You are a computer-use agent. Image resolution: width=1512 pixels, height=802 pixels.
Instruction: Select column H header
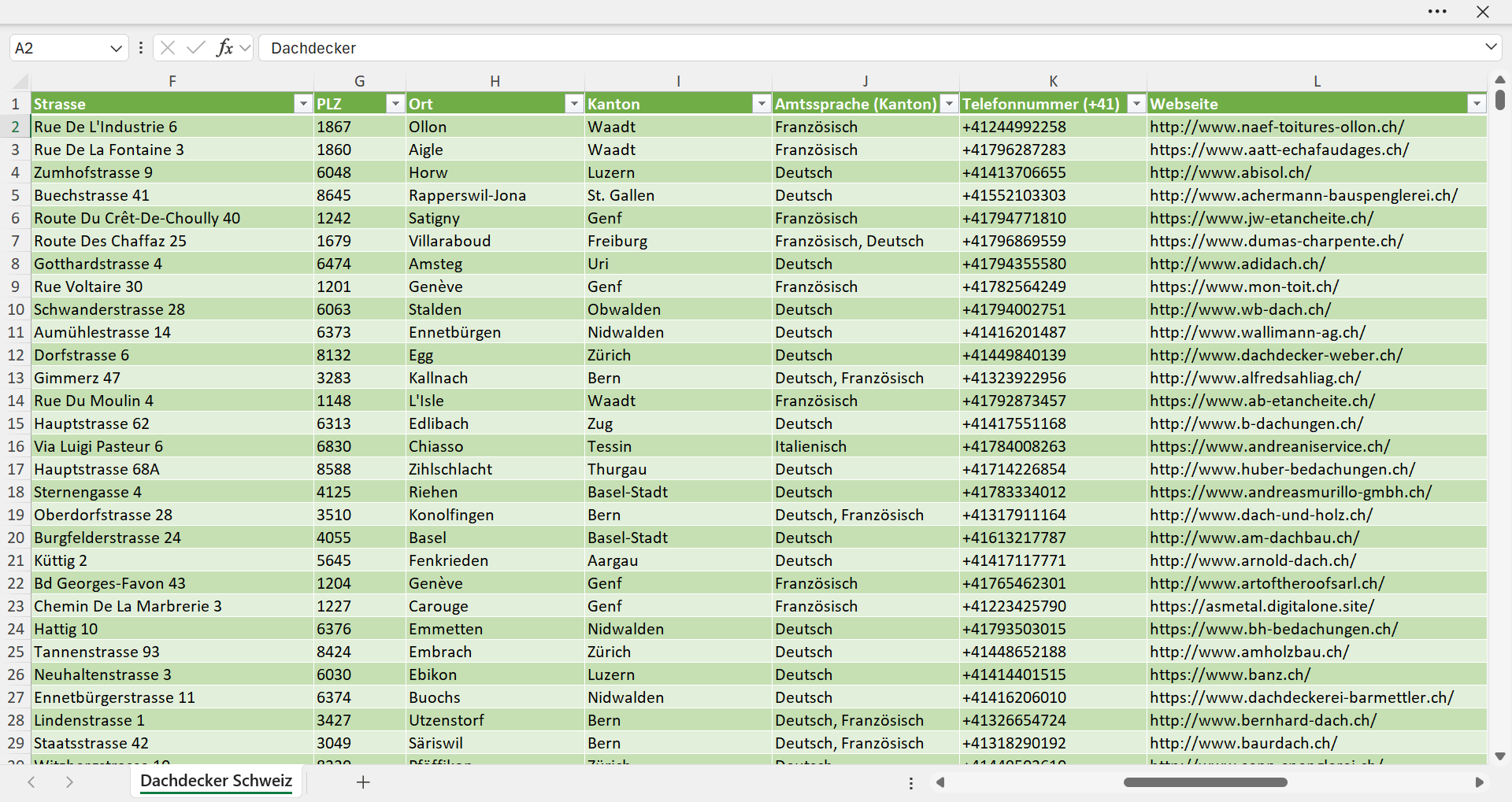pyautogui.click(x=495, y=81)
